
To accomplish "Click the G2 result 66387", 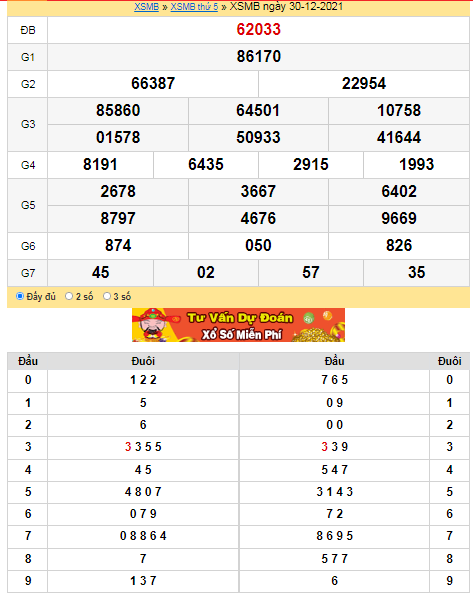I will pyautogui.click(x=153, y=84).
